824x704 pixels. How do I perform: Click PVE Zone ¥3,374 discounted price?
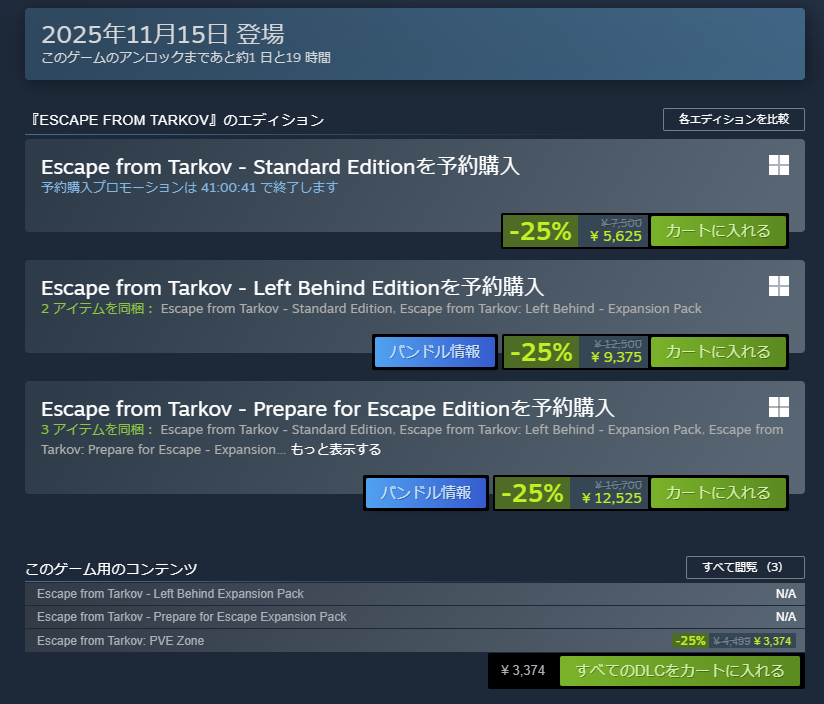point(773,641)
